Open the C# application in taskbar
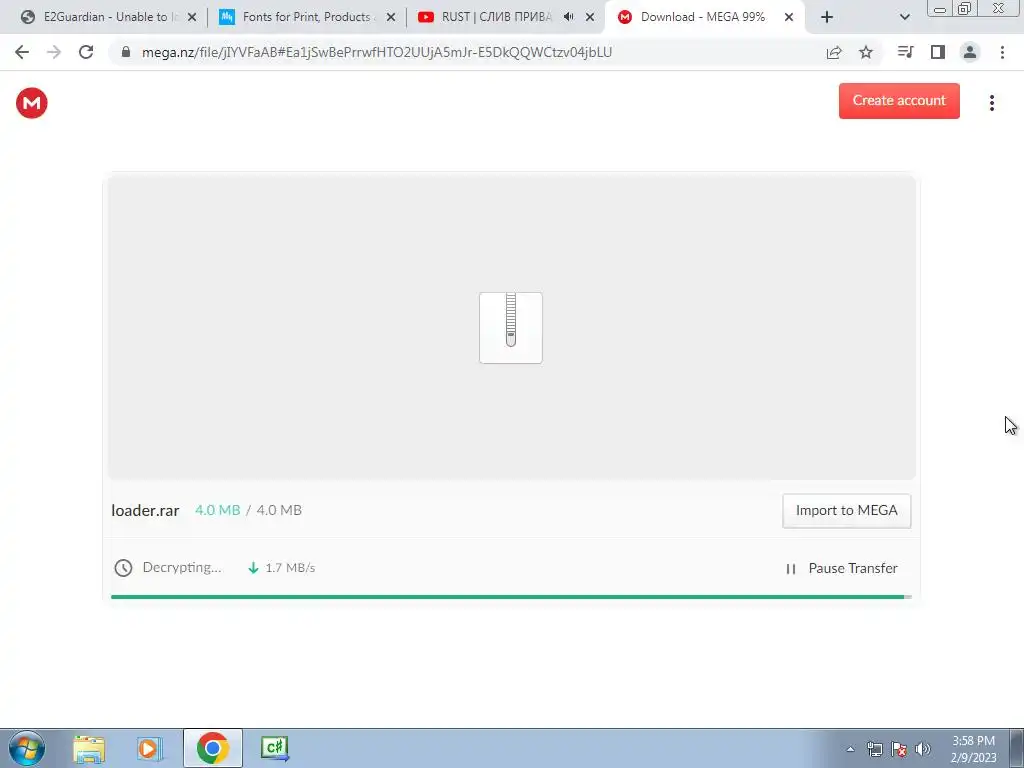The height and width of the screenshot is (768, 1024). (x=274, y=748)
